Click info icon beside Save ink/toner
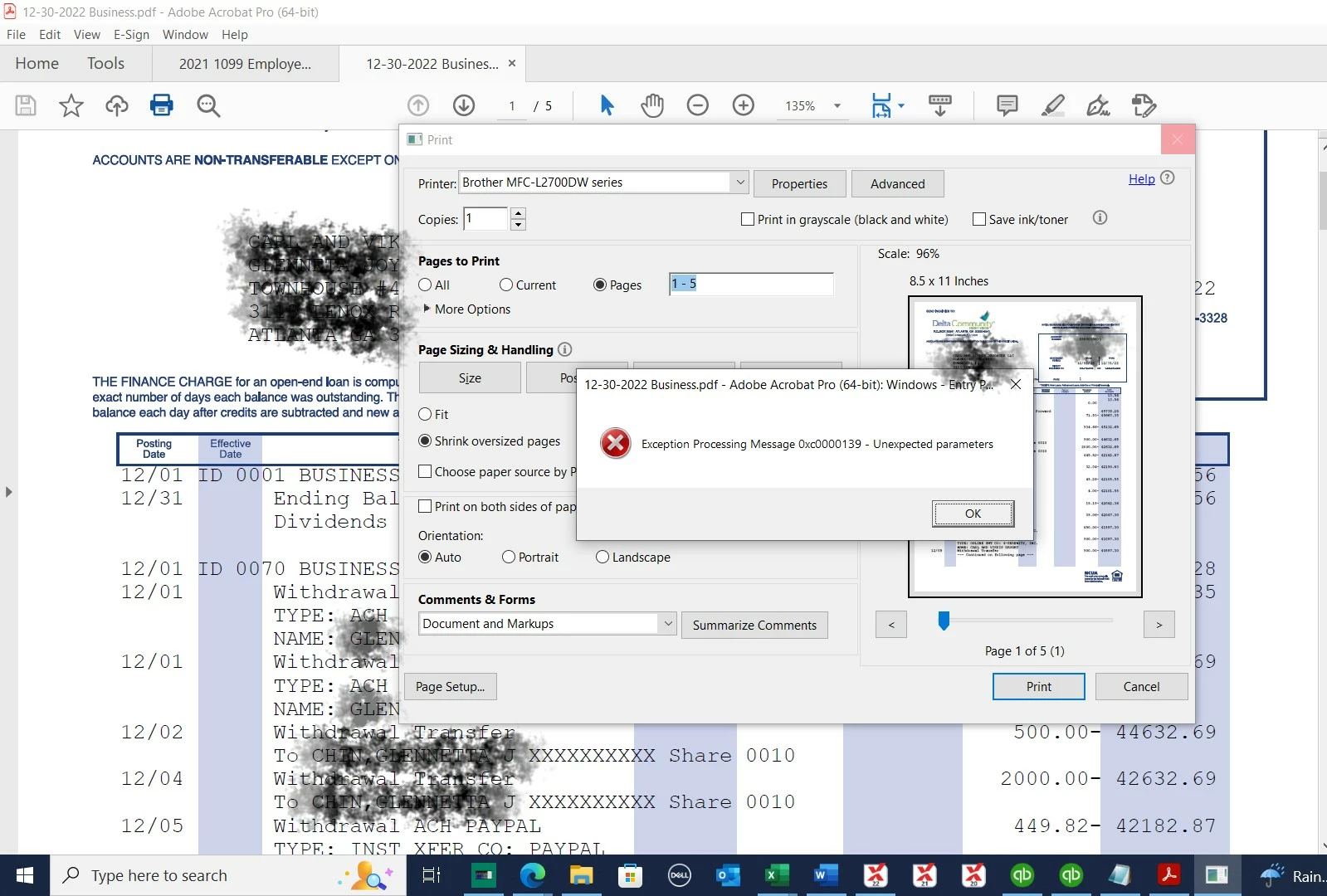Image resolution: width=1327 pixels, height=896 pixels. pos(1100,218)
